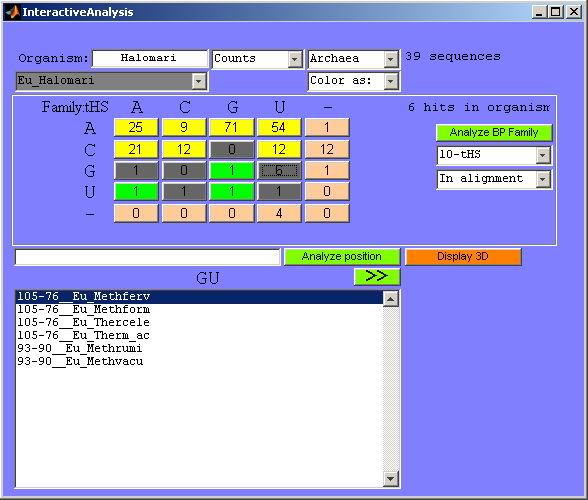Select the selected G-U cell showing 6
The height and width of the screenshot is (500, 588).
pos(279,170)
